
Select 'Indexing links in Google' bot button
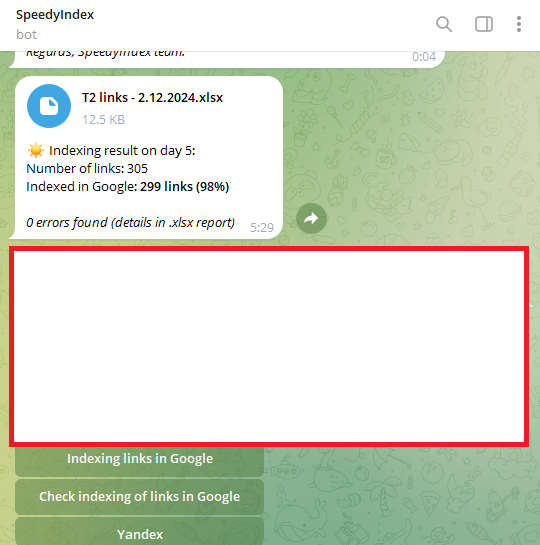tap(140, 459)
